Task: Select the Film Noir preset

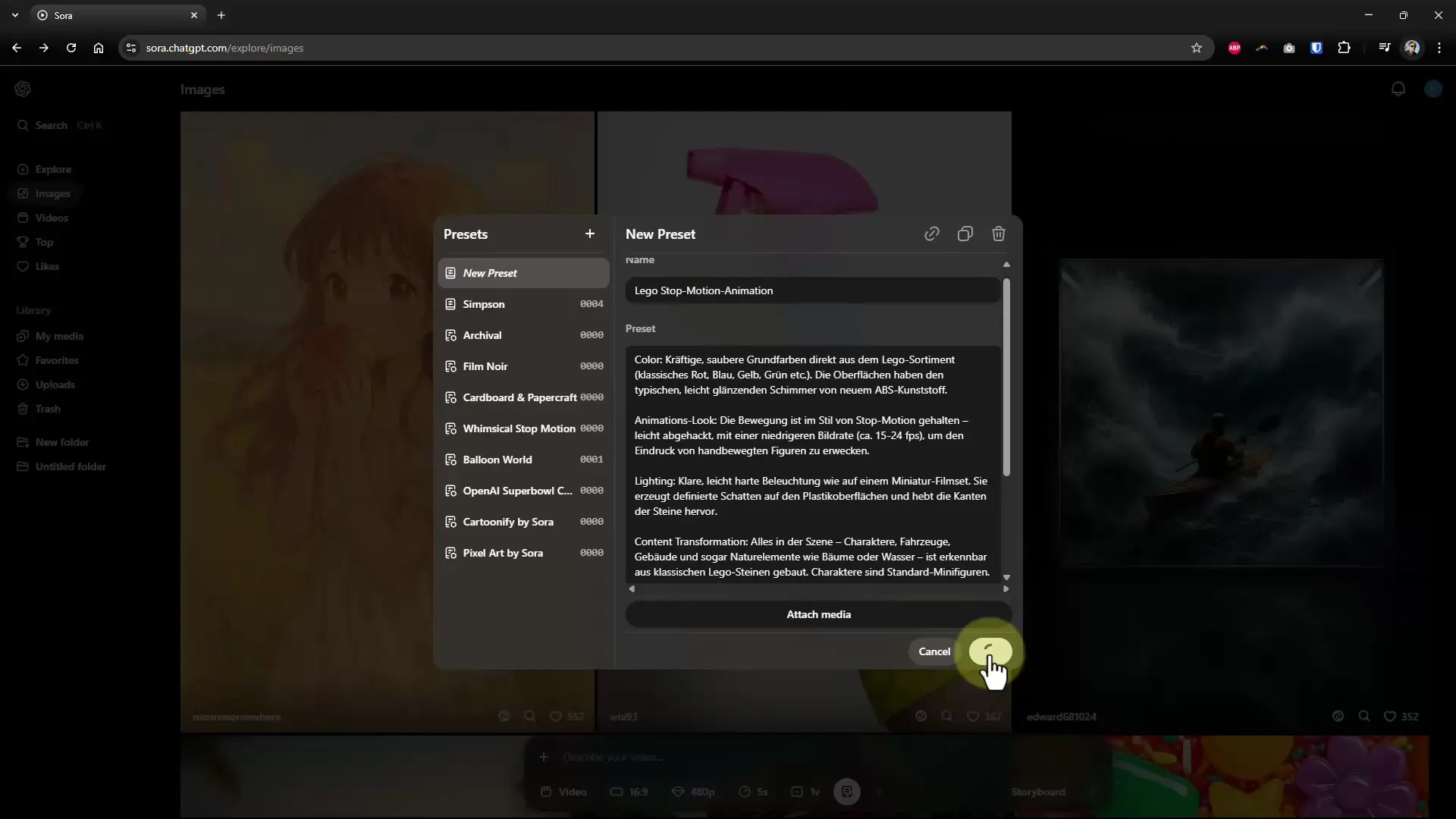Action: [523, 366]
